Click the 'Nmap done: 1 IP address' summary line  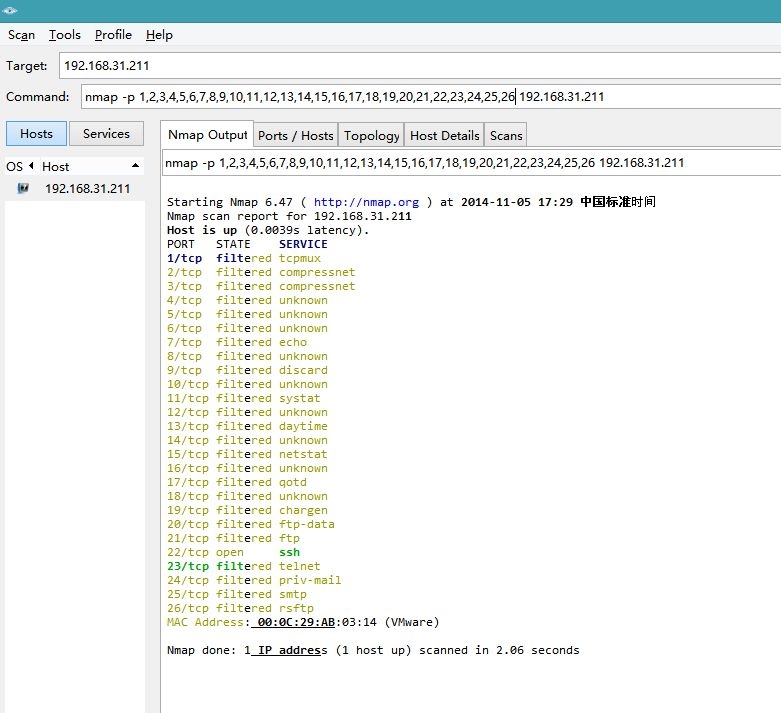373,650
